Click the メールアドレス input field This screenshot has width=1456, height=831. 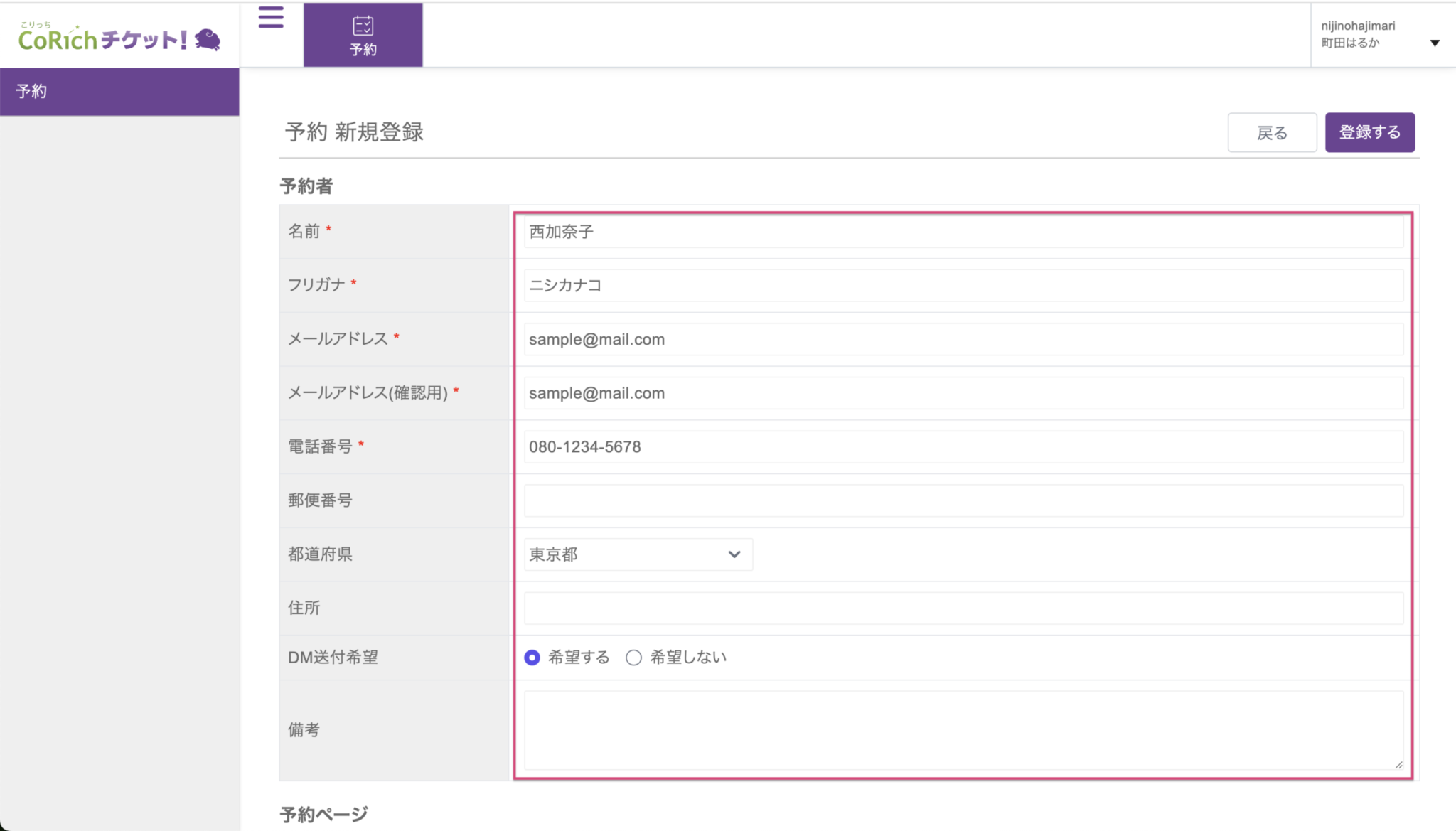pos(963,339)
